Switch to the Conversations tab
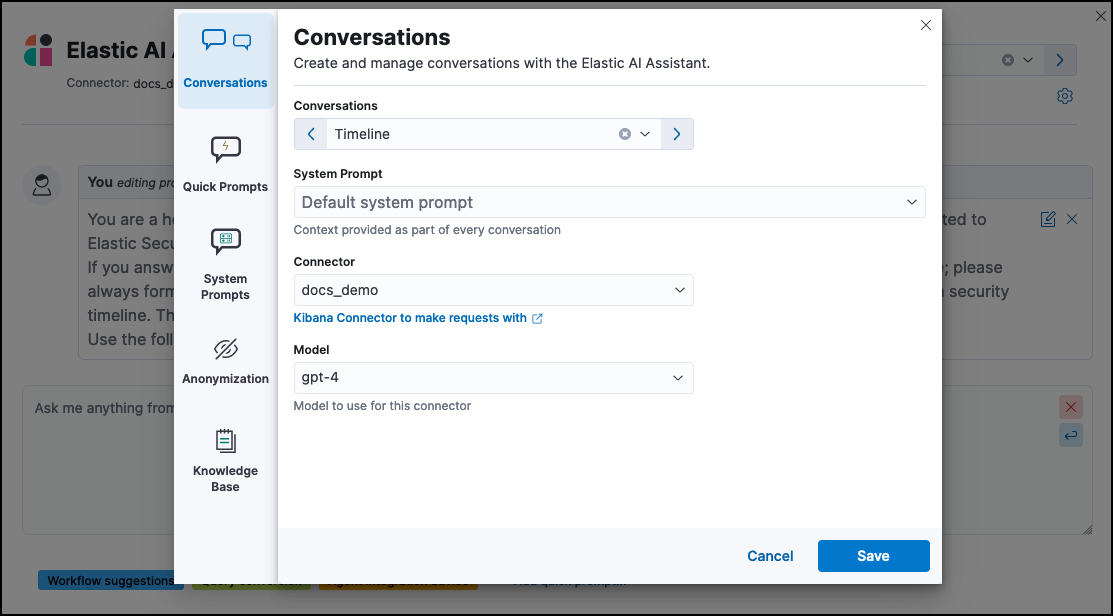1113x616 pixels. [x=225, y=60]
